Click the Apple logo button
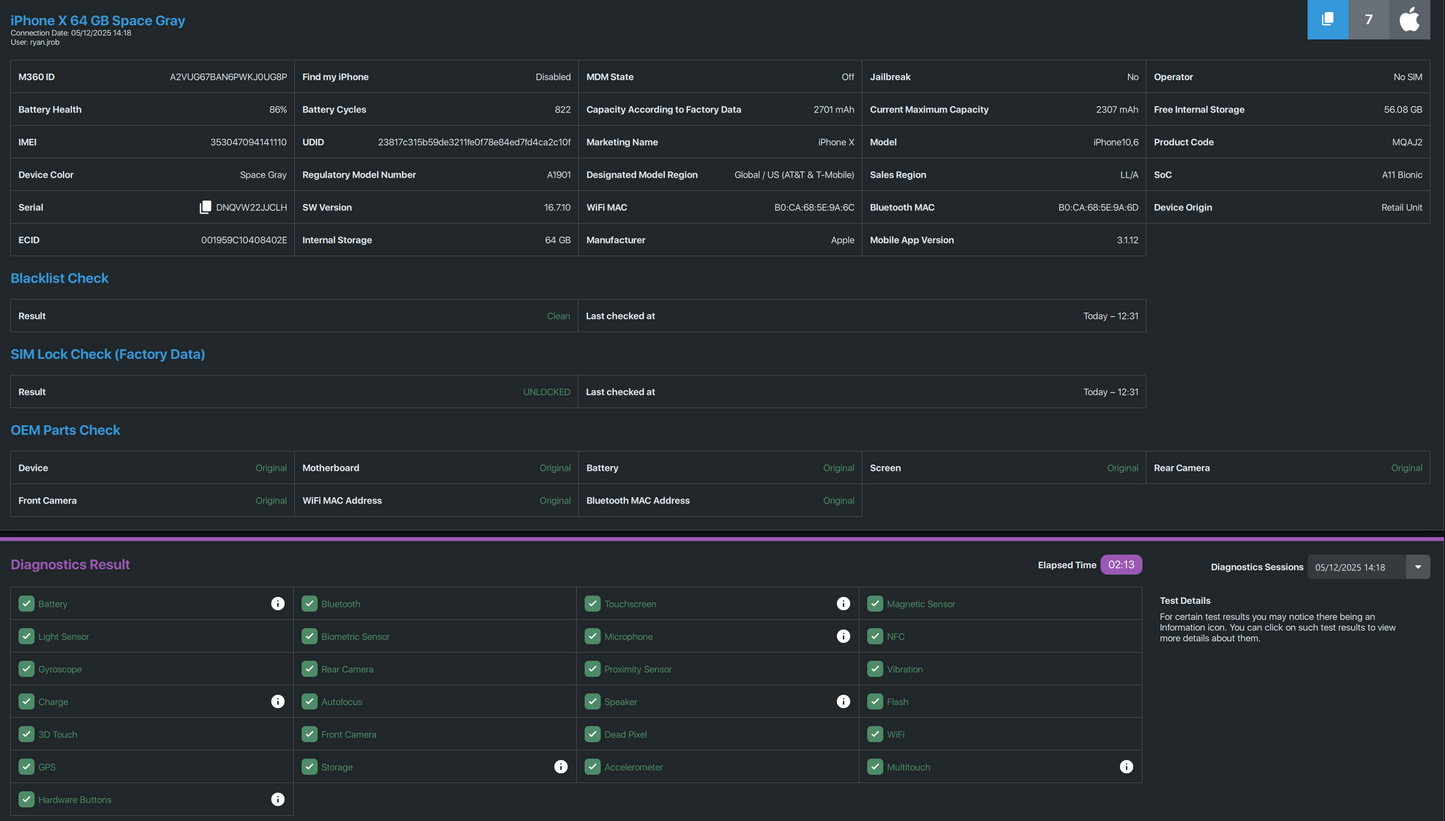 tap(1409, 20)
